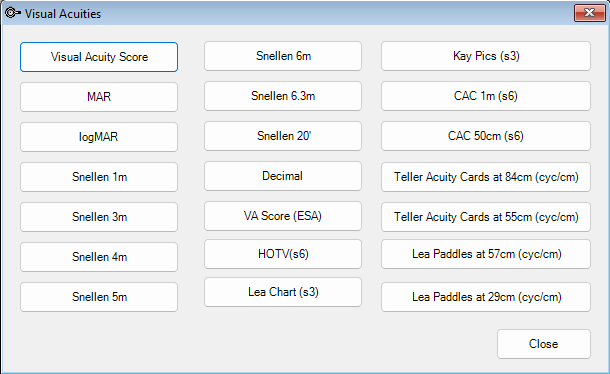Select CAC 1m (s6)

pos(486,96)
